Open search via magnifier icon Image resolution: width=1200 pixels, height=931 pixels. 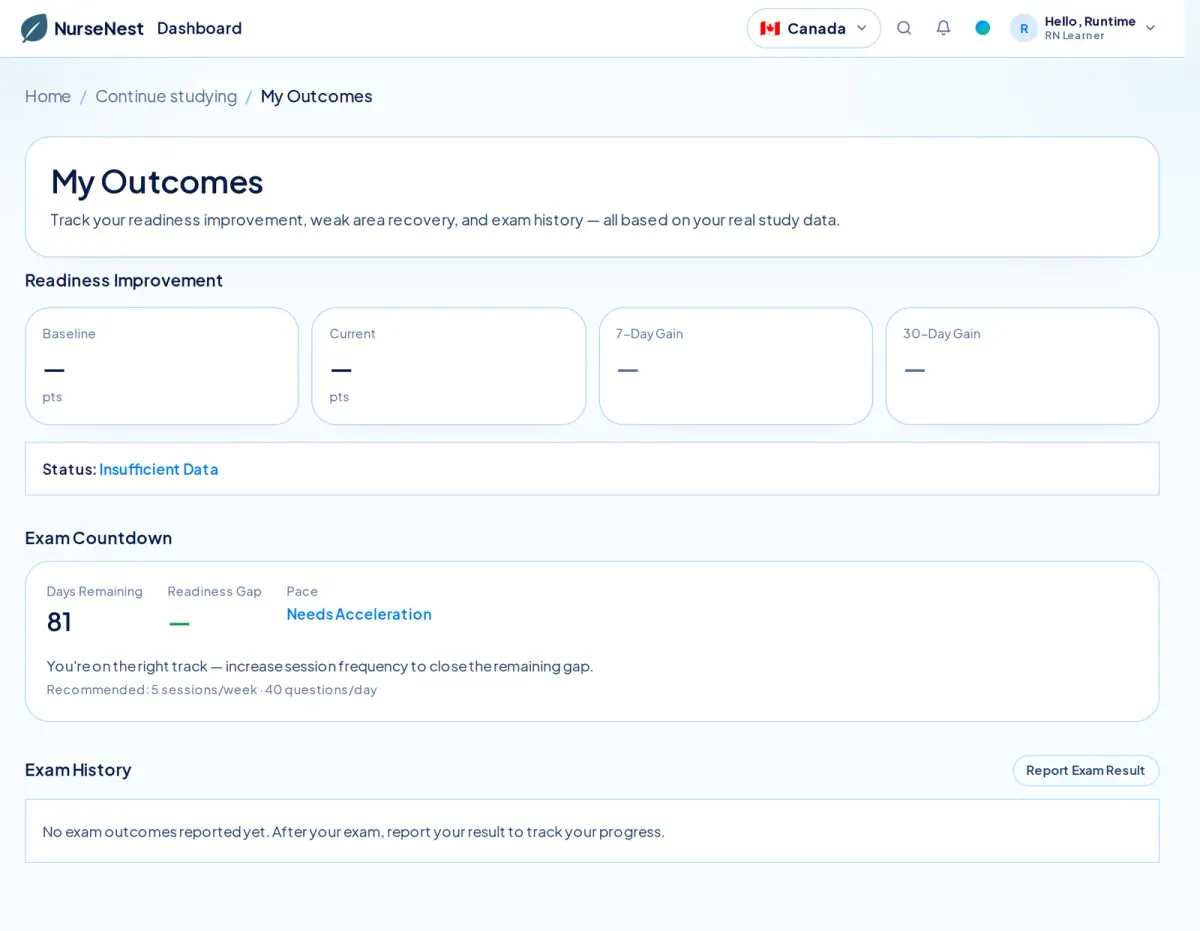click(904, 28)
